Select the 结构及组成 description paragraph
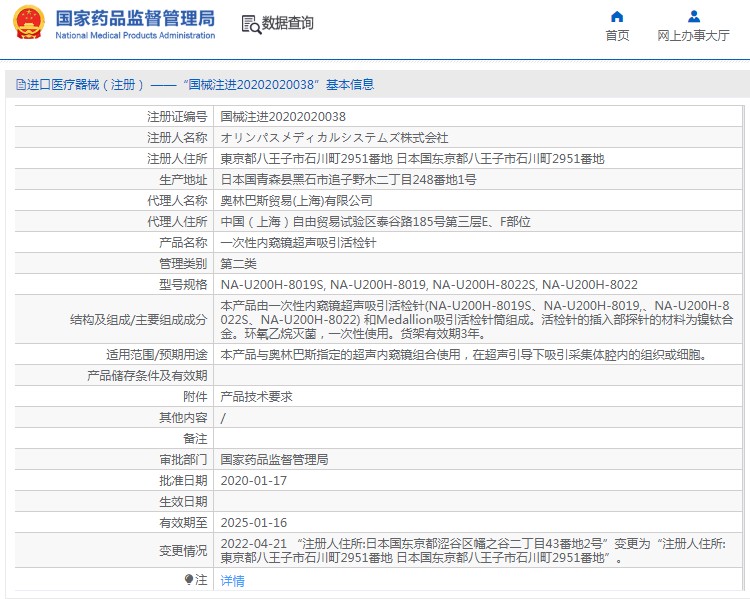The height and width of the screenshot is (599, 750). pos(476,320)
